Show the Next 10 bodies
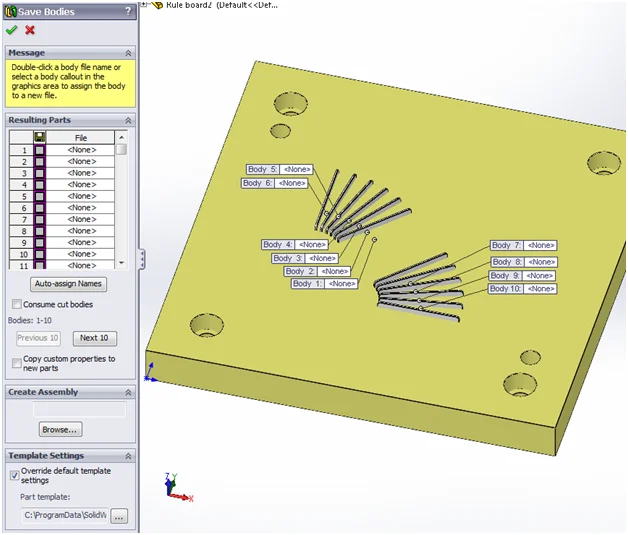This screenshot has width=628, height=535. click(95, 338)
